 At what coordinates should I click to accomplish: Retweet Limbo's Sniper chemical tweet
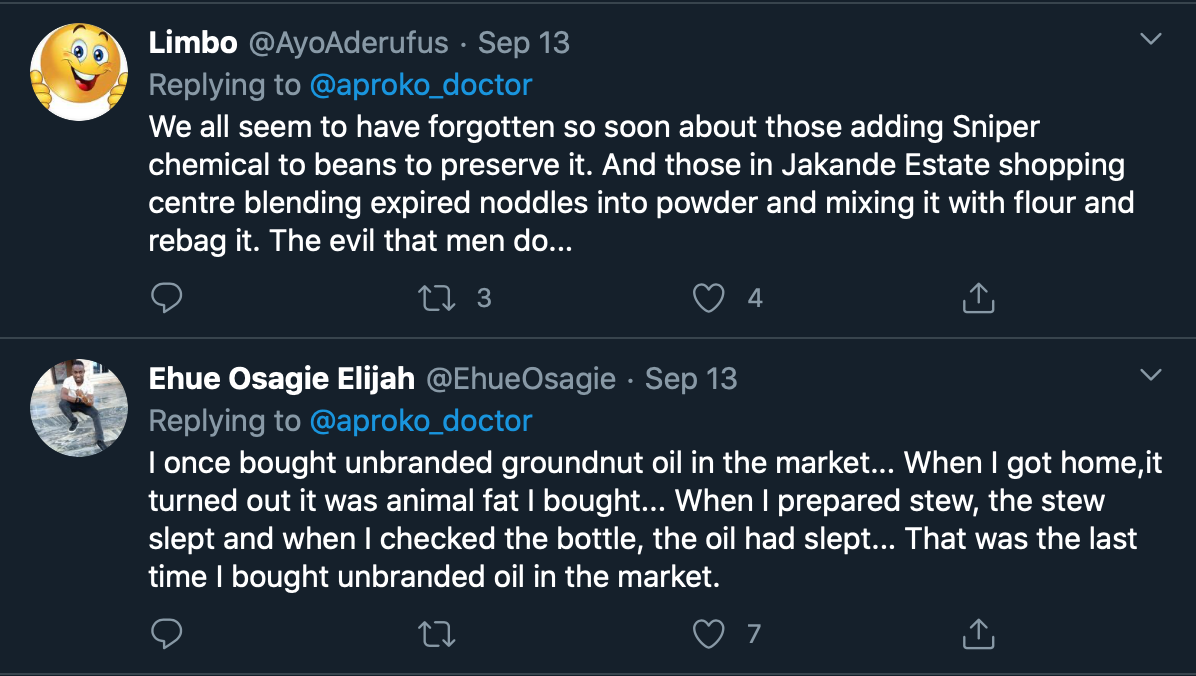[x=436, y=297]
